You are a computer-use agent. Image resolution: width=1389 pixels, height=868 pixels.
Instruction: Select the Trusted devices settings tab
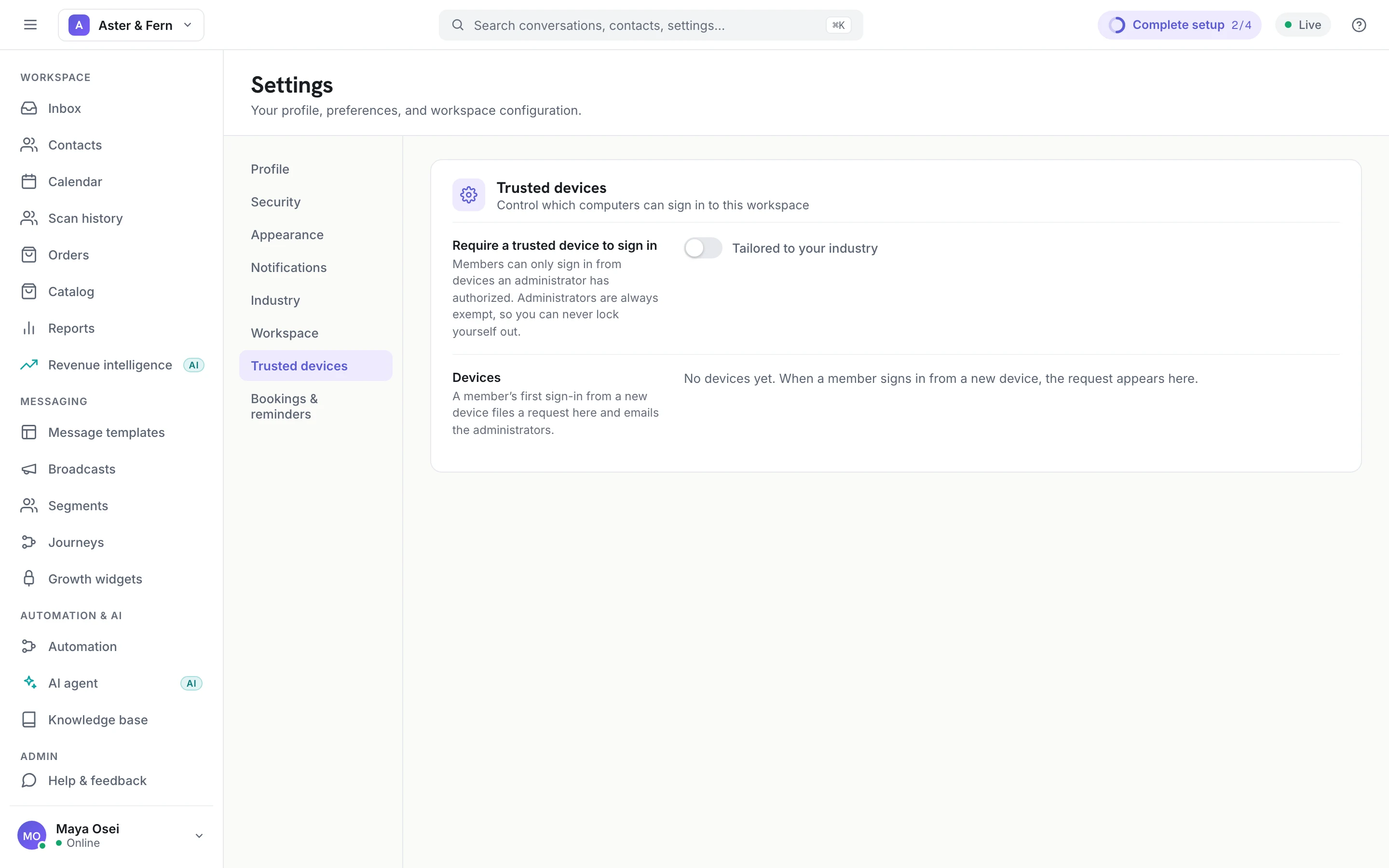pos(316,366)
